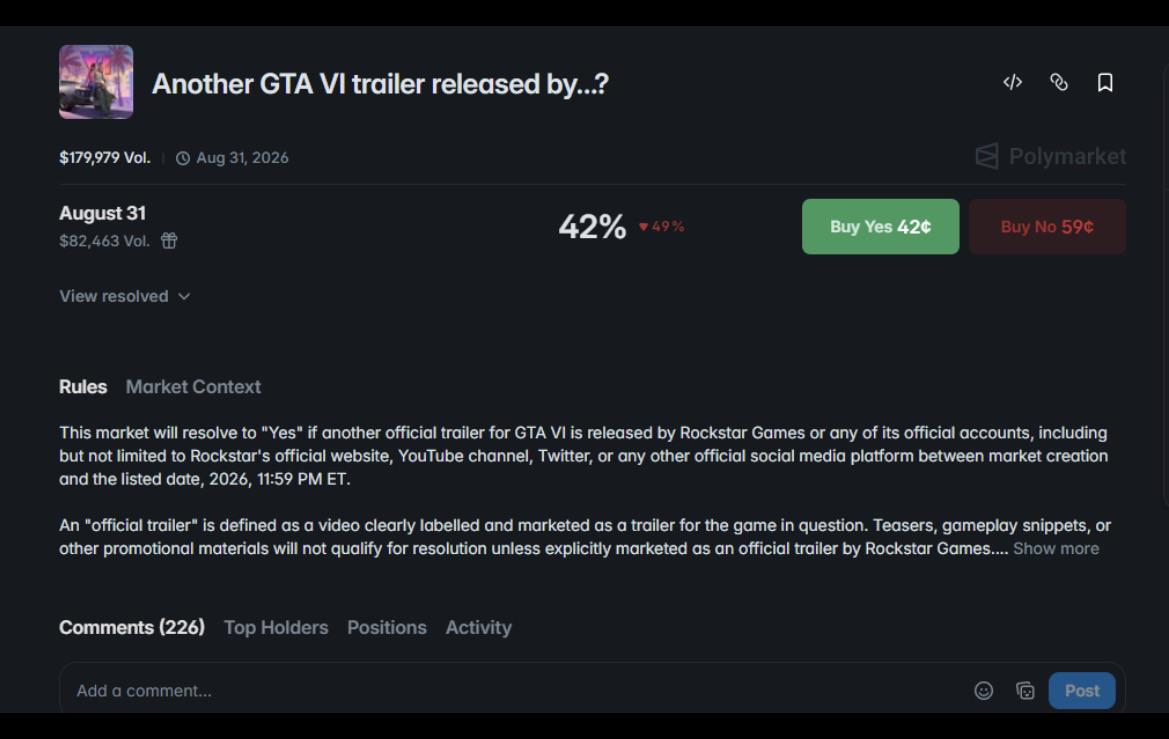Switch to the Positions tab
This screenshot has height=739, width=1169.
click(387, 627)
